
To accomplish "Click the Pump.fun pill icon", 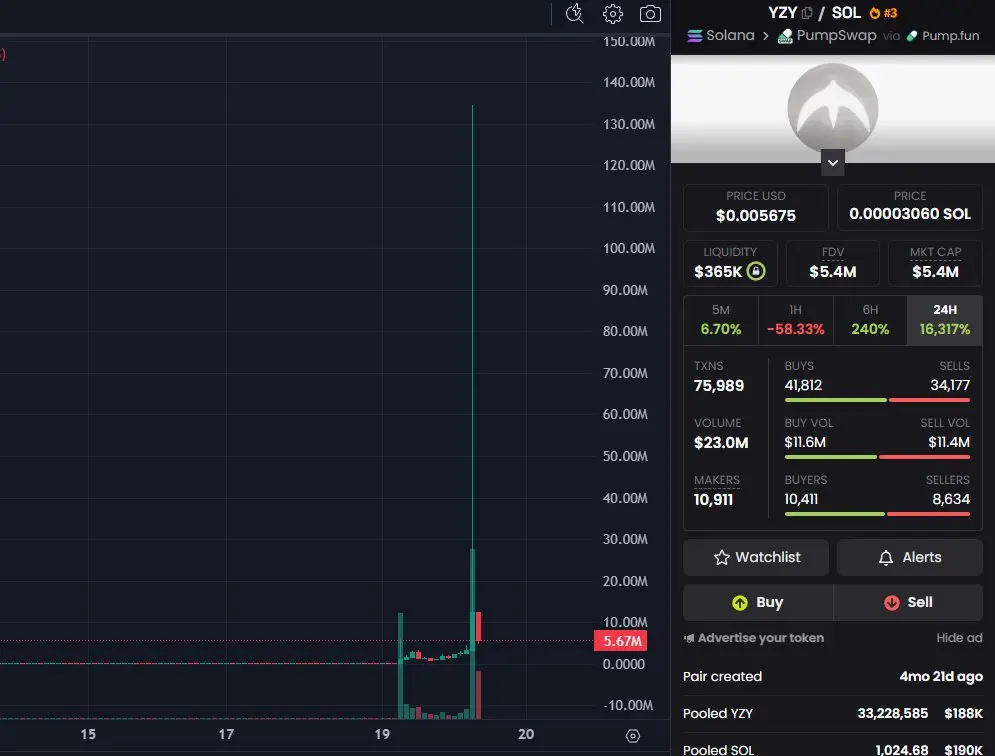I will [x=912, y=36].
